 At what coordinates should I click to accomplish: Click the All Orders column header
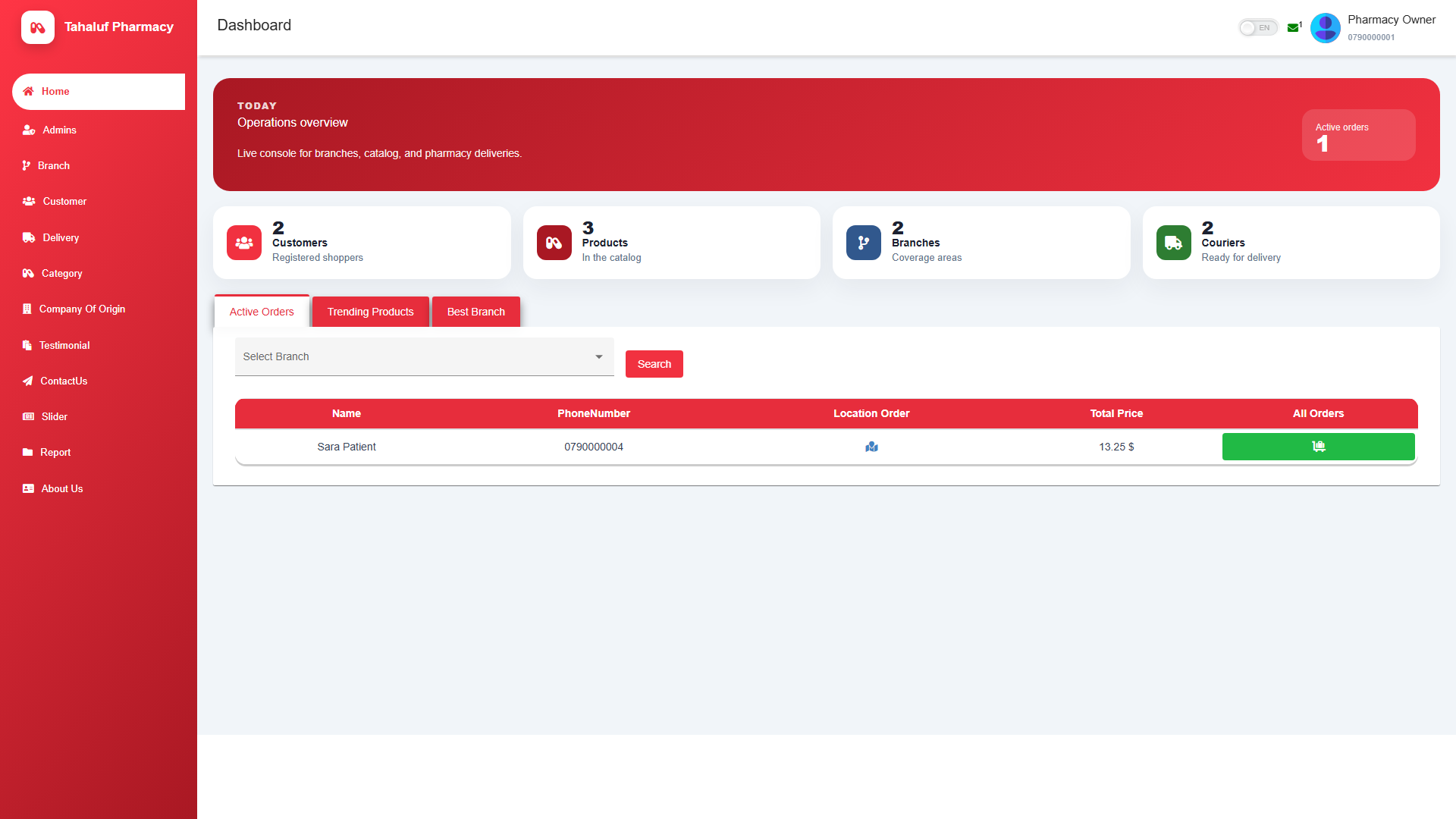coord(1318,413)
